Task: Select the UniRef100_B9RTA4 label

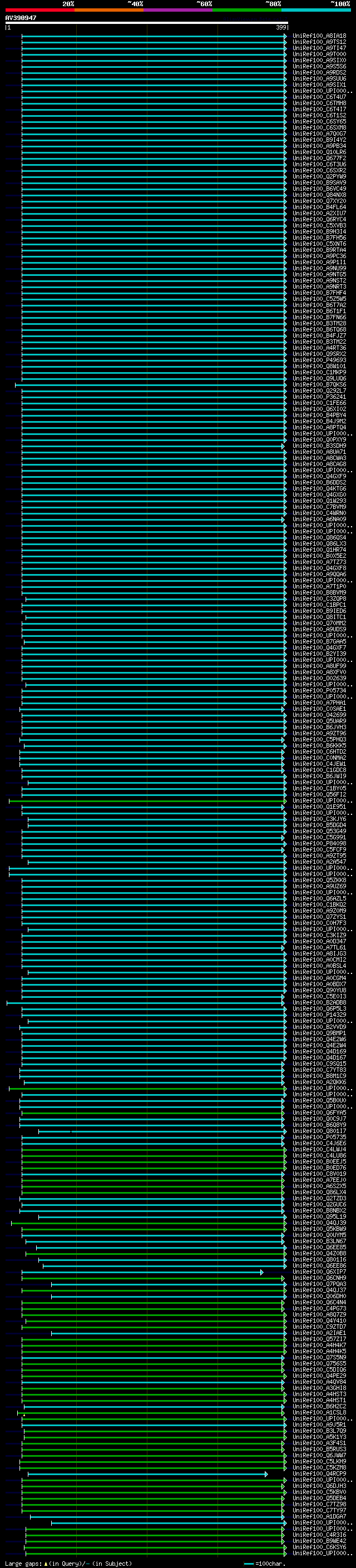Action: pyautogui.click(x=319, y=250)
